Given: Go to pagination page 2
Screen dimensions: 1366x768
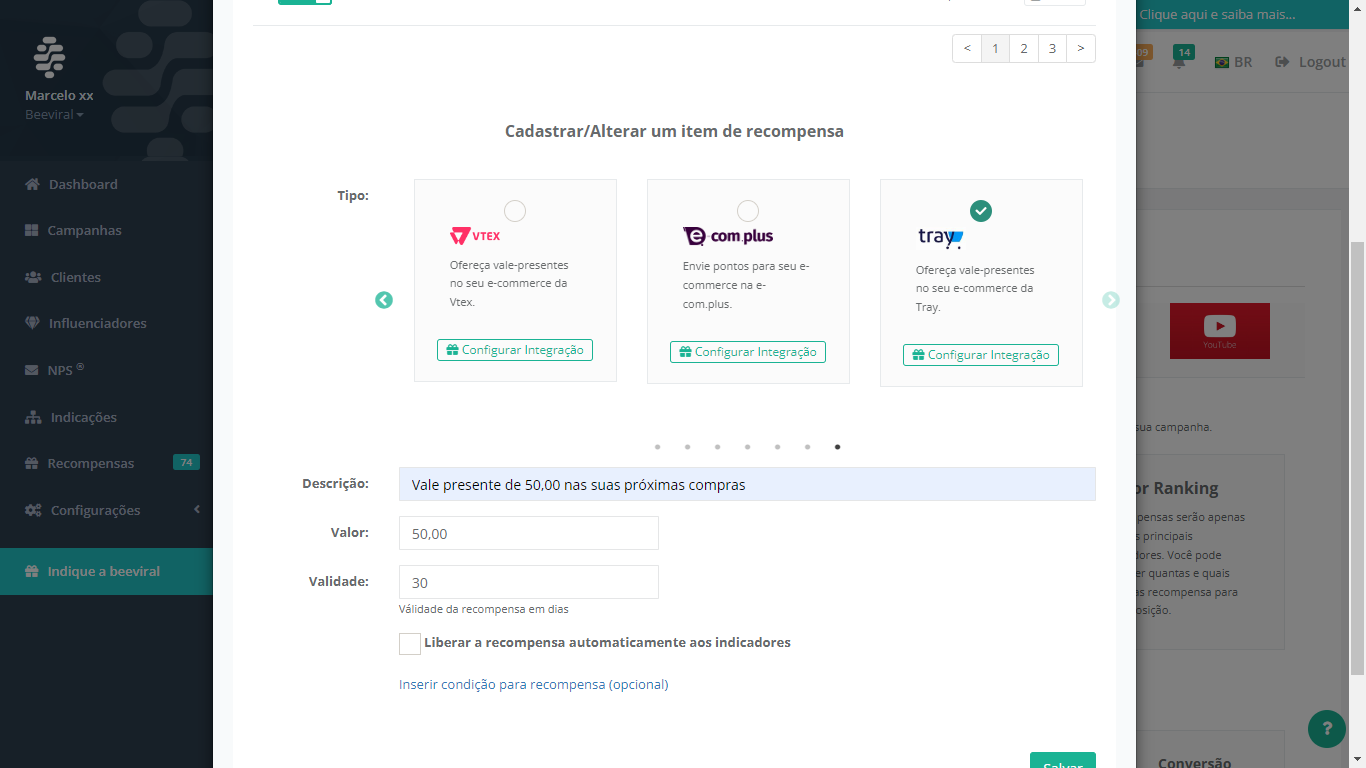Looking at the screenshot, I should [x=1024, y=48].
